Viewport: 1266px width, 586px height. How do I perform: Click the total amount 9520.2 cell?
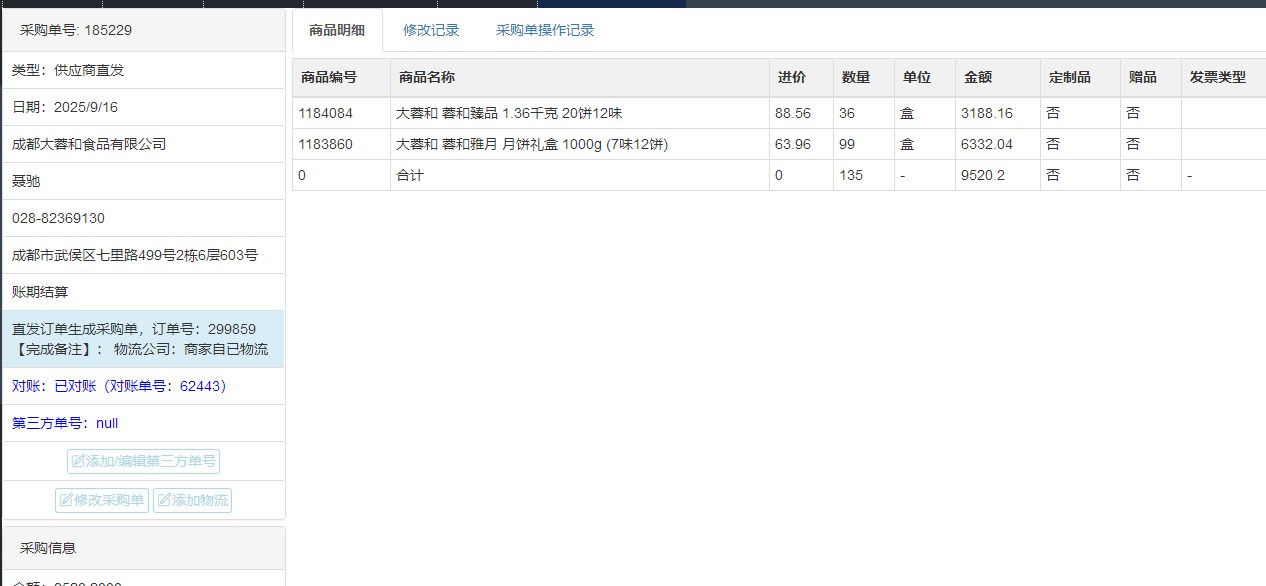click(x=983, y=175)
